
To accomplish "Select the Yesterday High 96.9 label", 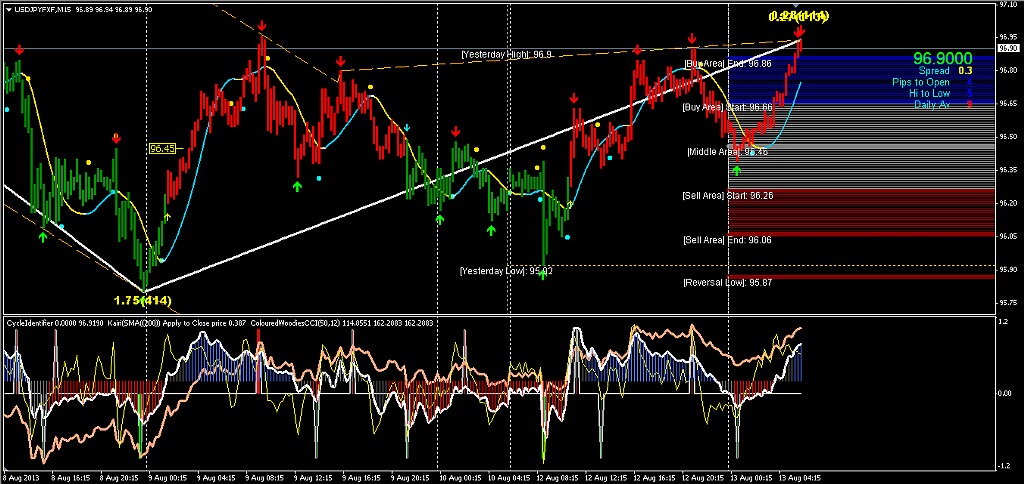I will (x=506, y=54).
